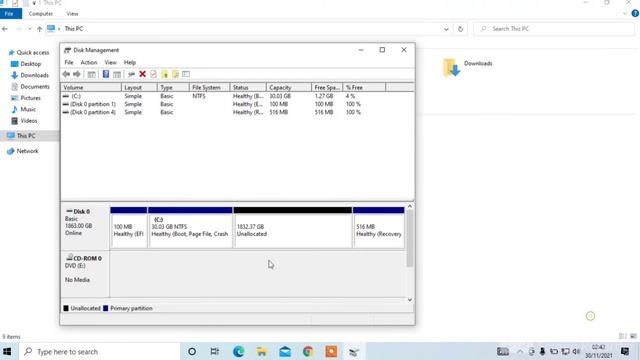
Task: Click the Forward arrow in Disk Management toolbar
Action: coord(77,74)
